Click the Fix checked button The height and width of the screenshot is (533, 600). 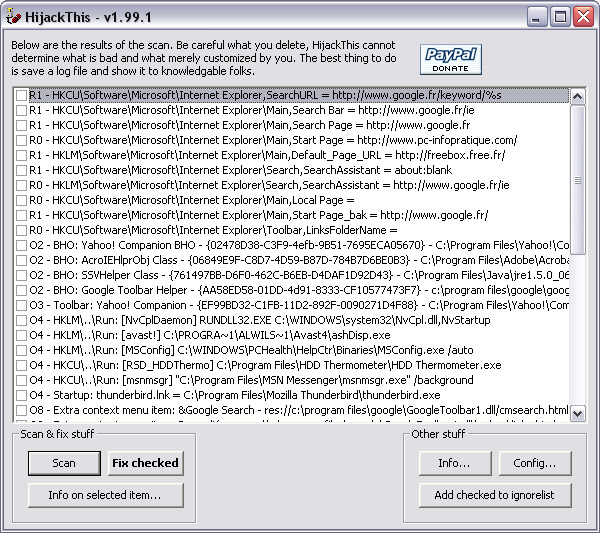[x=145, y=463]
